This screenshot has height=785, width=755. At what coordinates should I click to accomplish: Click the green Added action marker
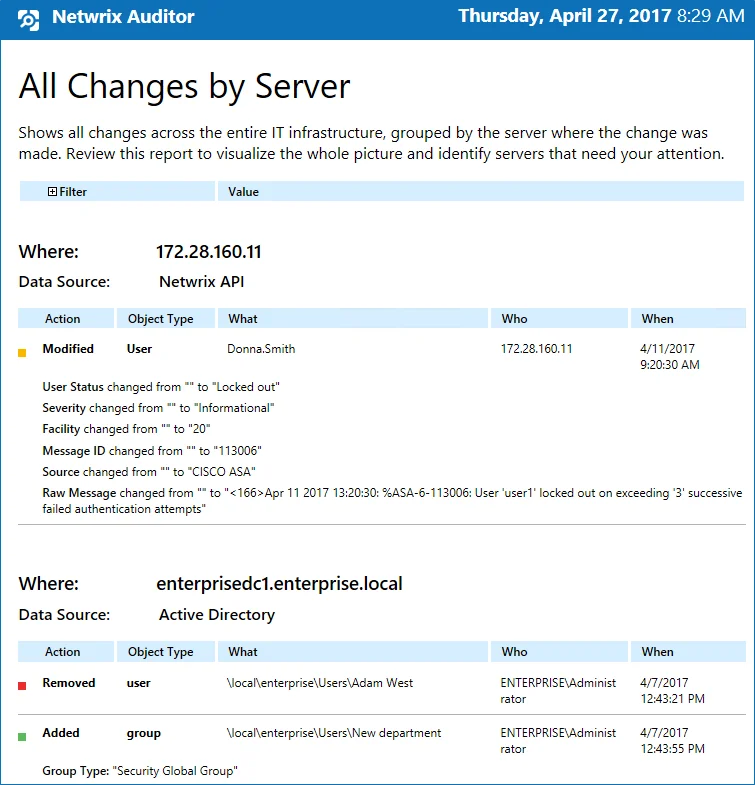pyautogui.click(x=22, y=736)
